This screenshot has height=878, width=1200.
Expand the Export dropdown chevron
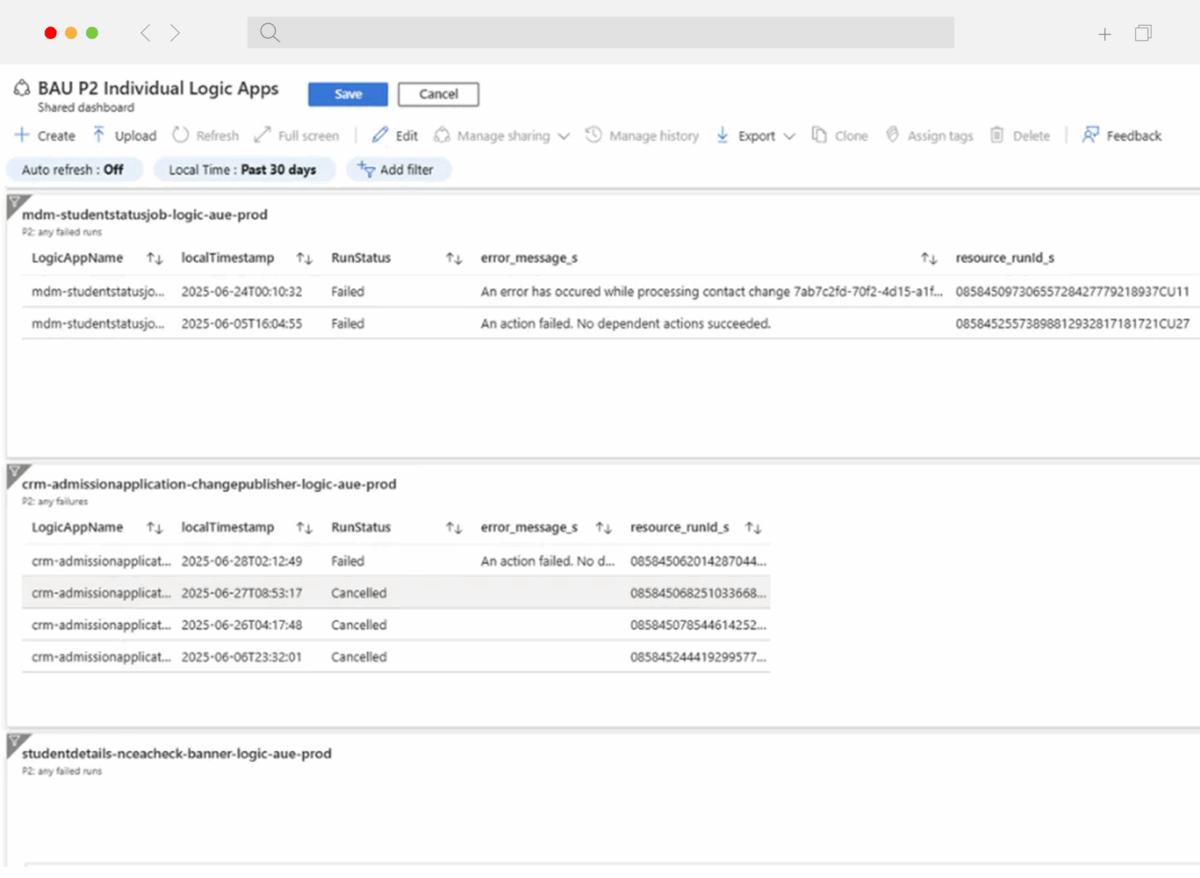(x=790, y=136)
